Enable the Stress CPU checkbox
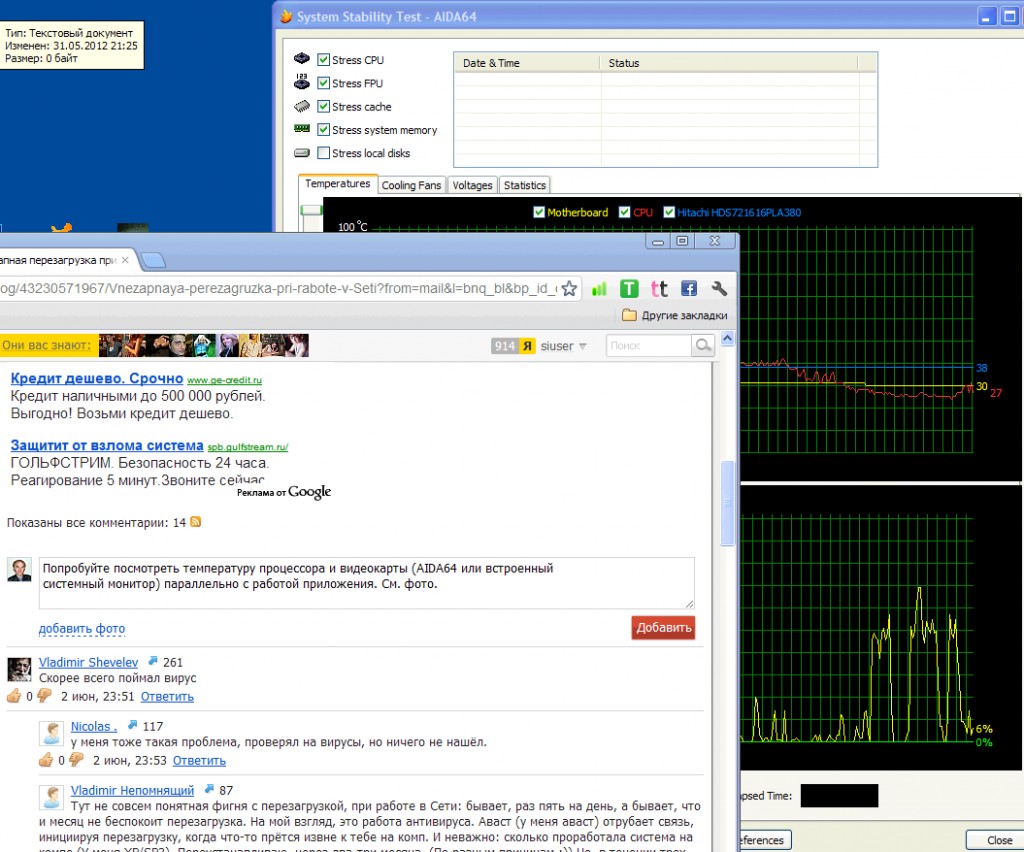Image resolution: width=1024 pixels, height=852 pixels. point(323,59)
